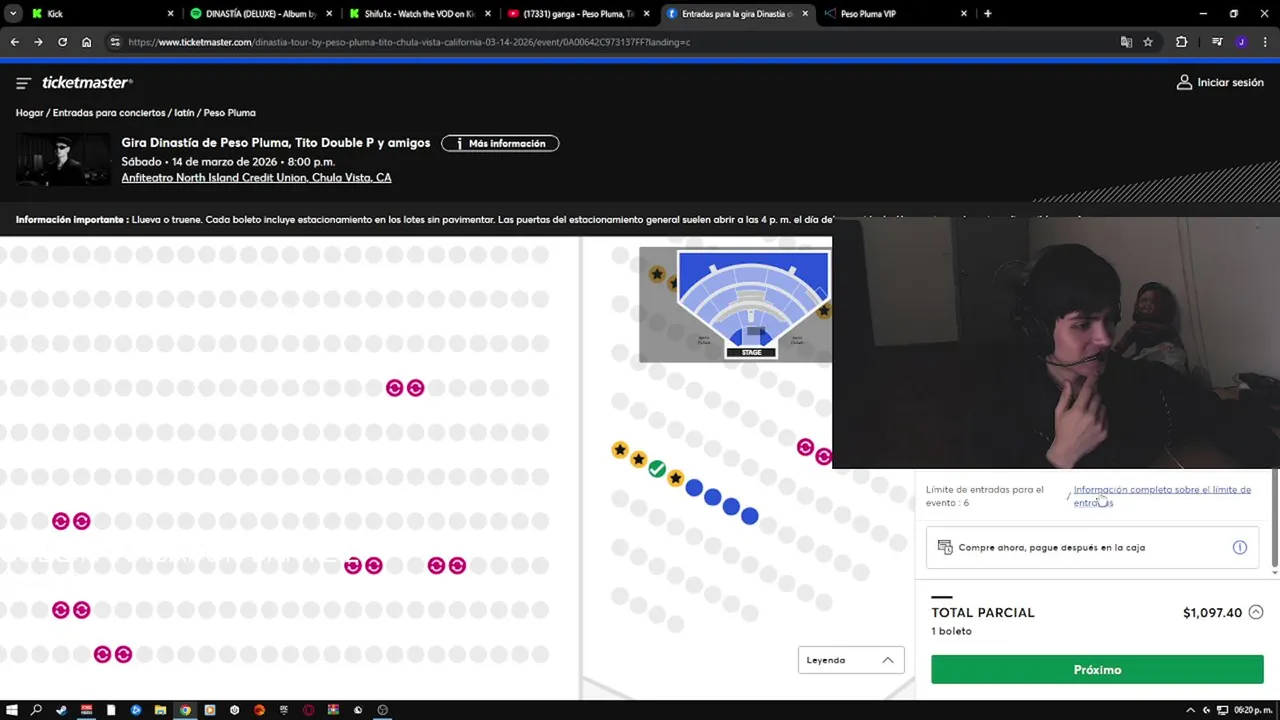Click the Más información button

pos(500,143)
